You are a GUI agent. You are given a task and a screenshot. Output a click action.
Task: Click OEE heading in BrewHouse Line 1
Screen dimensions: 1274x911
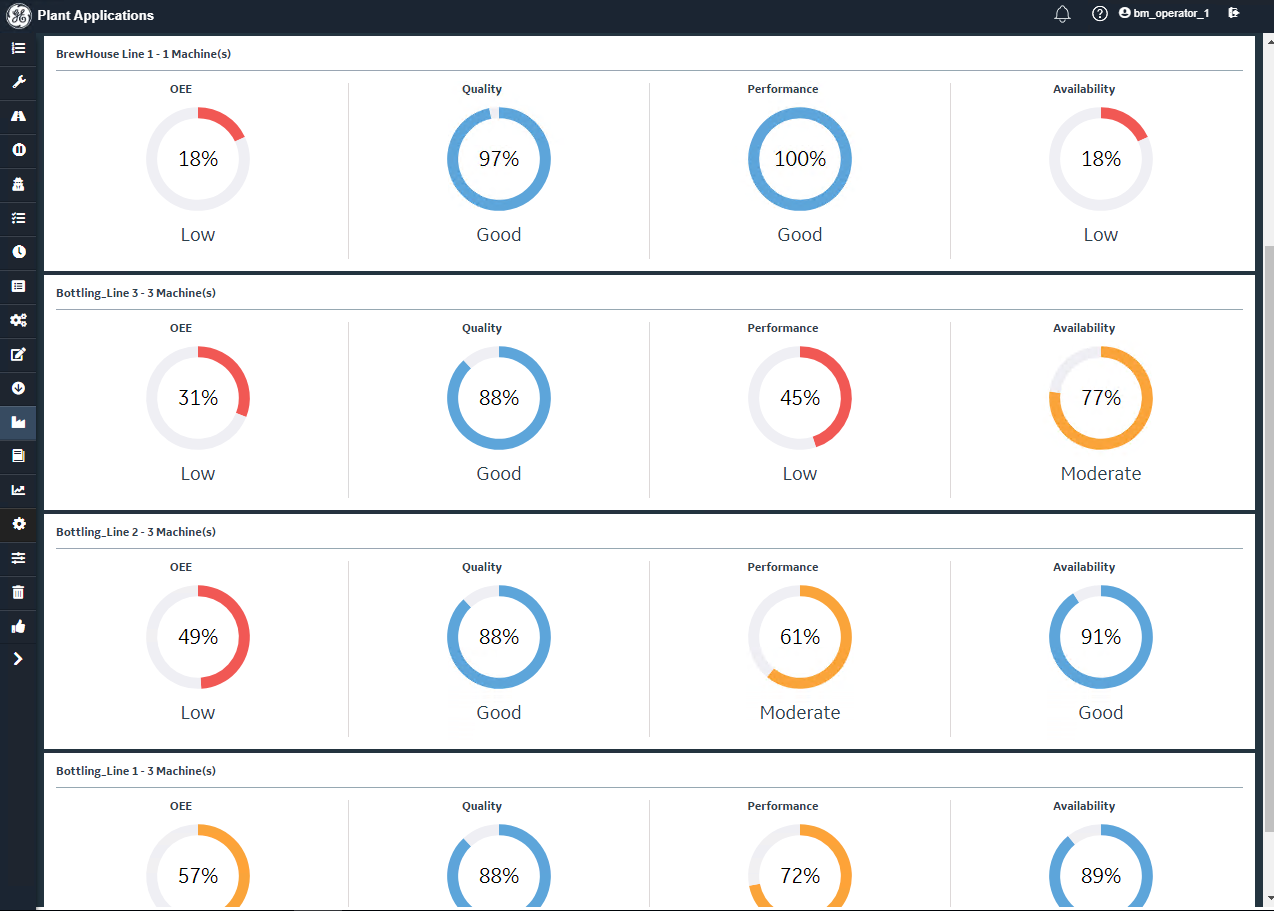click(x=181, y=89)
